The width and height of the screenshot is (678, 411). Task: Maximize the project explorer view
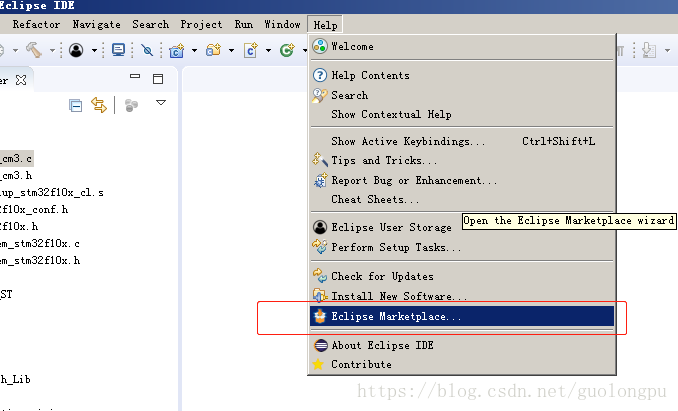pyautogui.click(x=158, y=79)
